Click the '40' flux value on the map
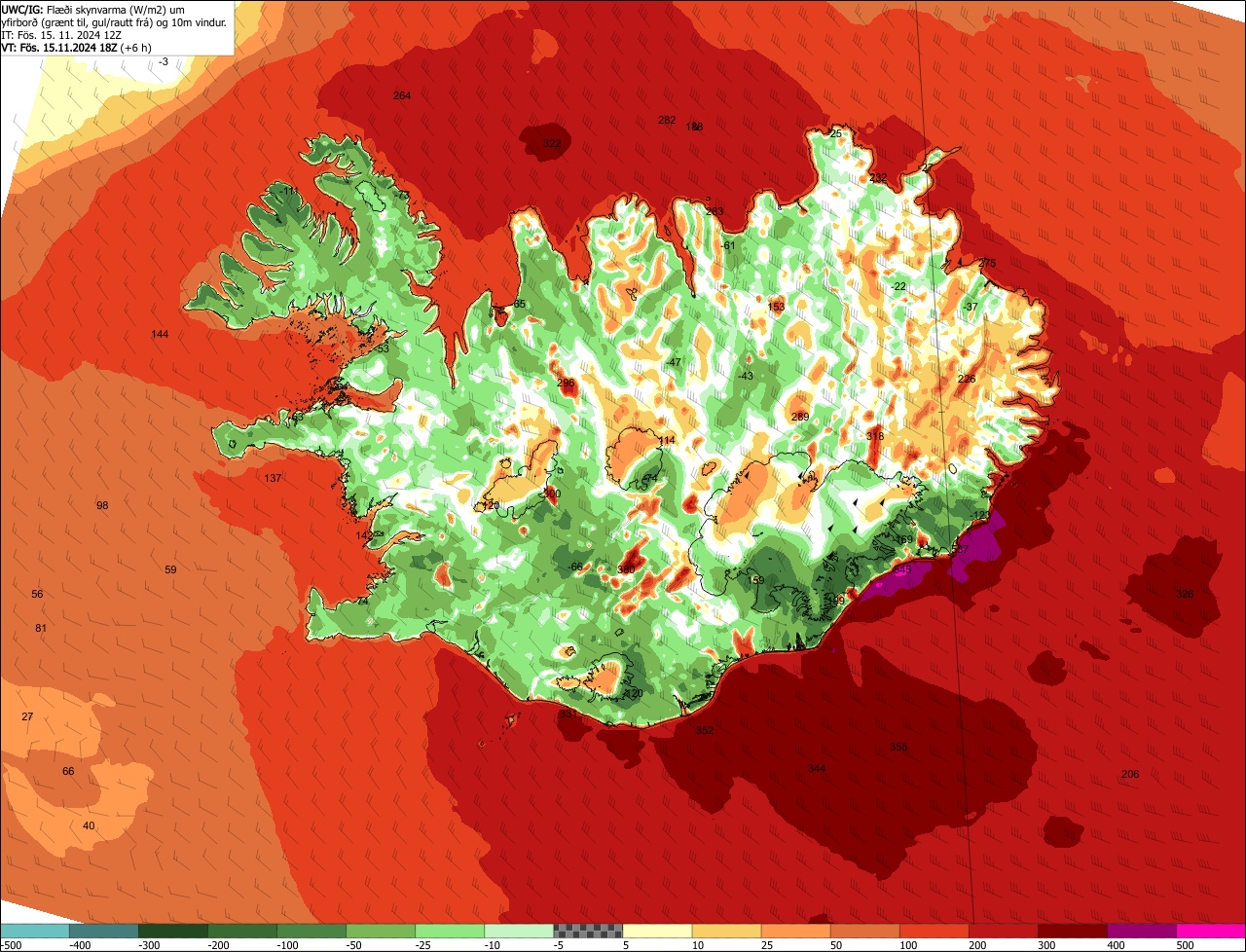Screen dimensions: 1246x952 tap(89, 825)
